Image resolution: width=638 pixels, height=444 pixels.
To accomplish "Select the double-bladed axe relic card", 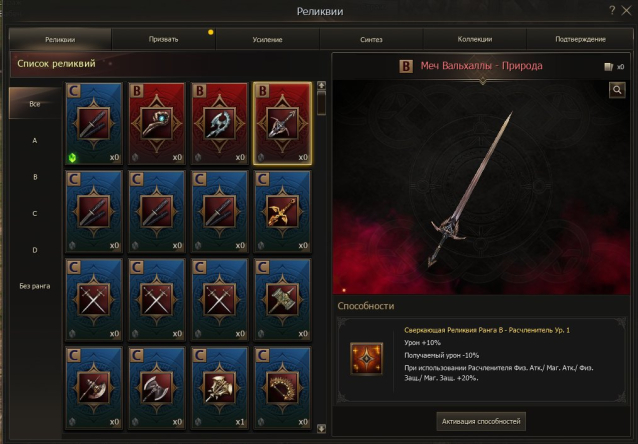I will click(x=157, y=388).
